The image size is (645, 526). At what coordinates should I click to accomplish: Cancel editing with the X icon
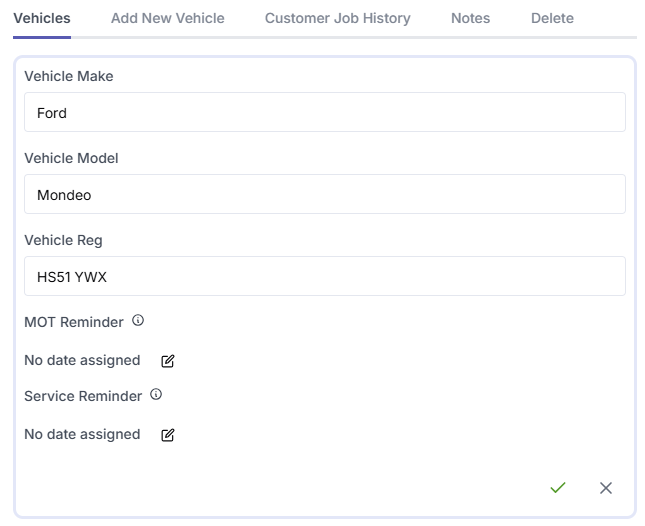pyautogui.click(x=606, y=488)
